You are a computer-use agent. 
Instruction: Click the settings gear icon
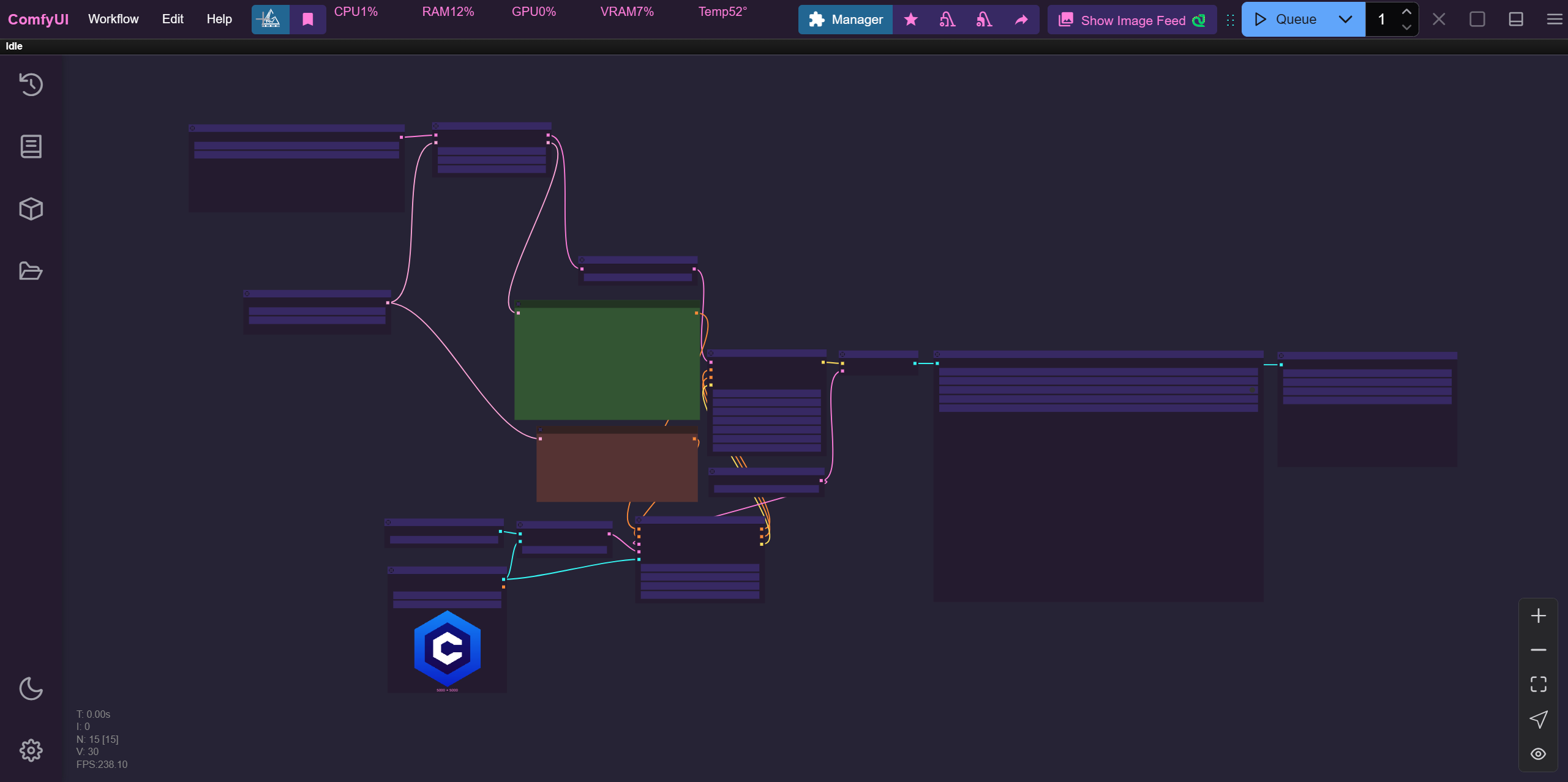tap(31, 750)
